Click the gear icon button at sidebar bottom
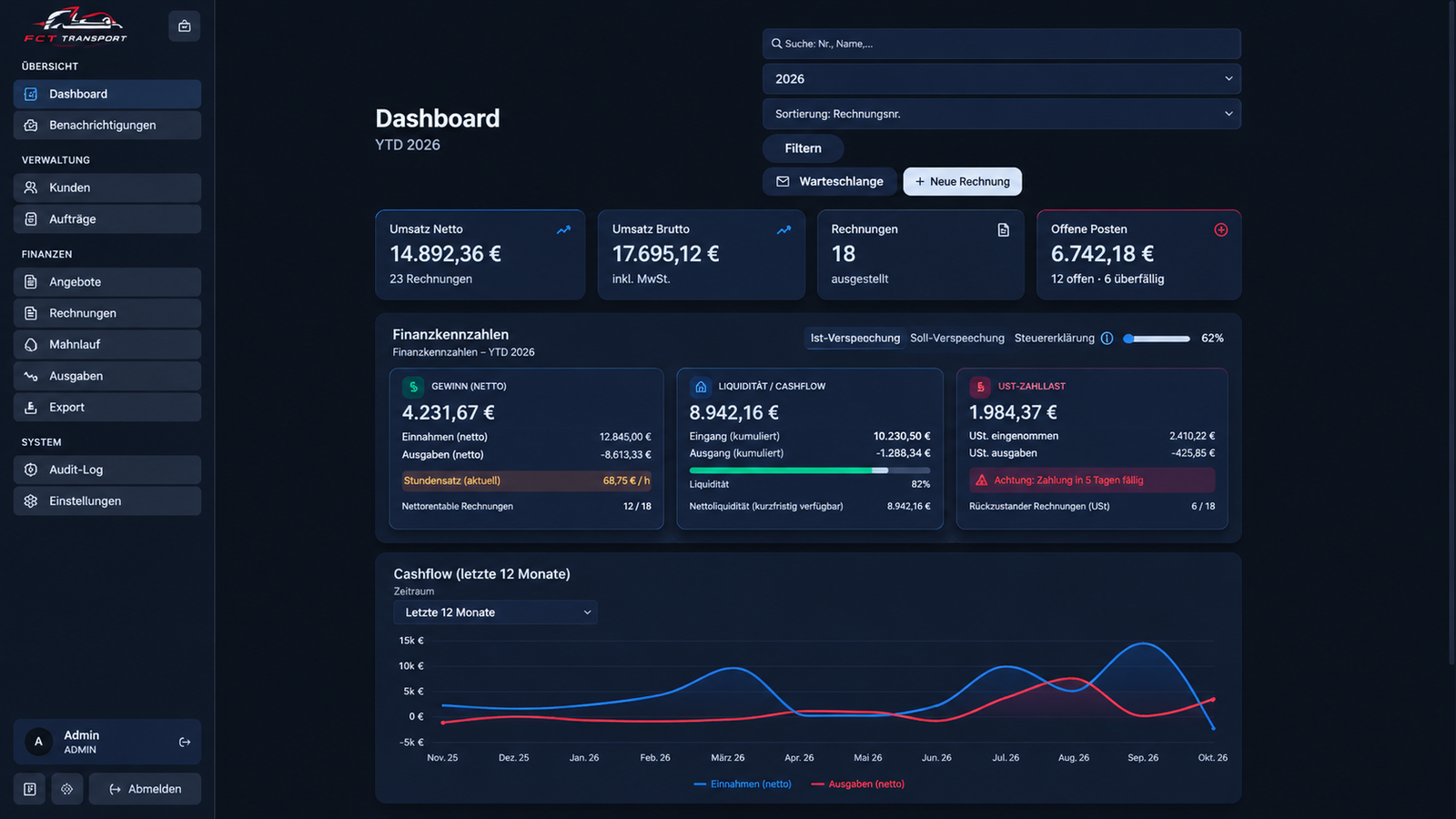Screen dimensions: 1456x819 67,789
